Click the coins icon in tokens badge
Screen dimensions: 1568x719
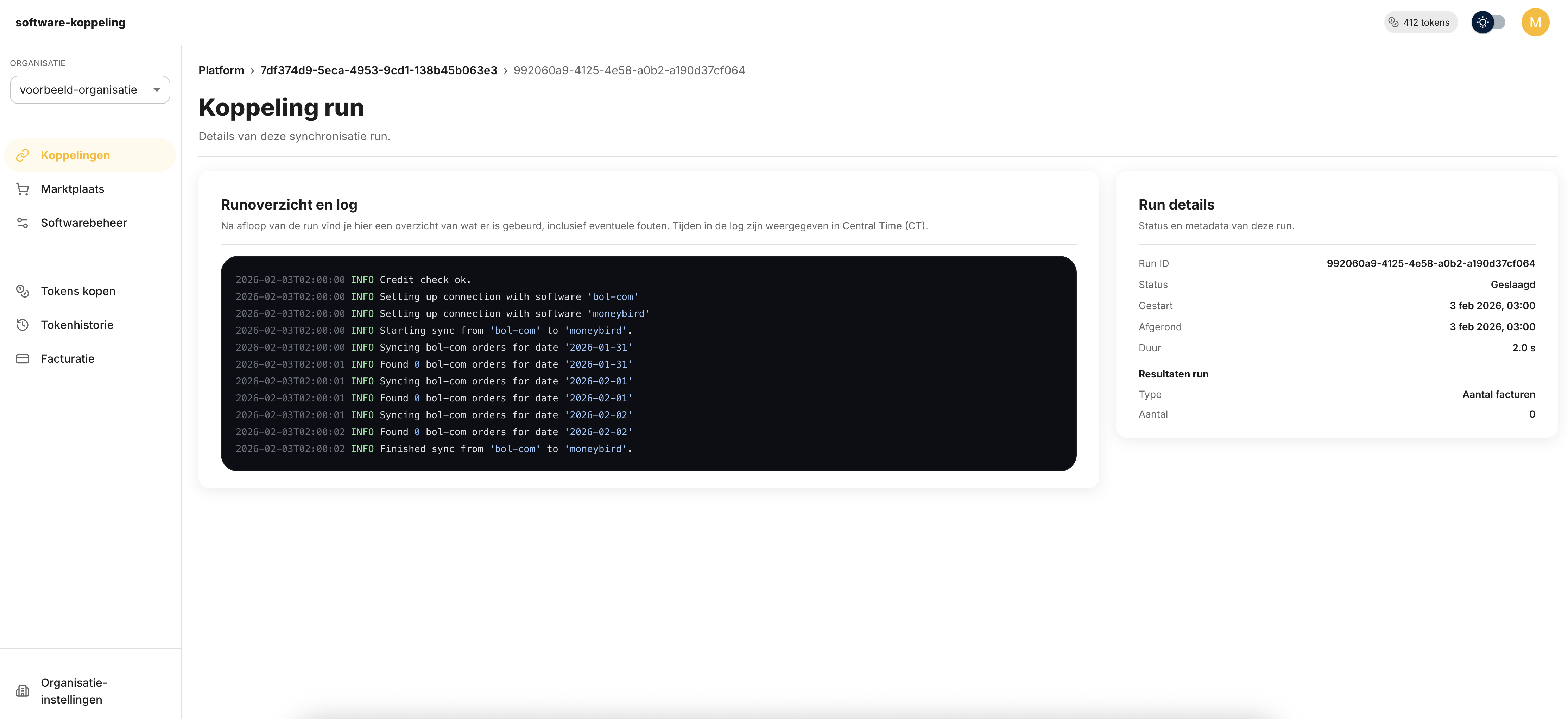1393,23
